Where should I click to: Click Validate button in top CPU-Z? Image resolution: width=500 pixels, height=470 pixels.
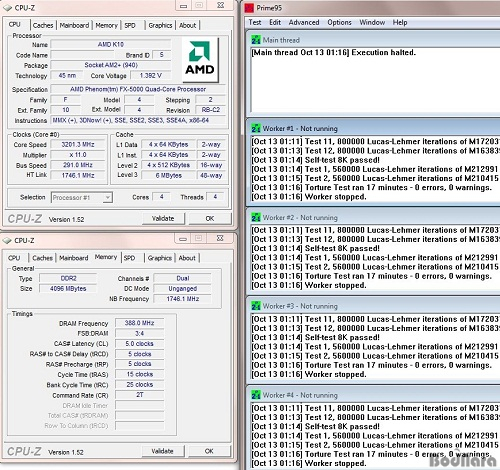point(163,219)
